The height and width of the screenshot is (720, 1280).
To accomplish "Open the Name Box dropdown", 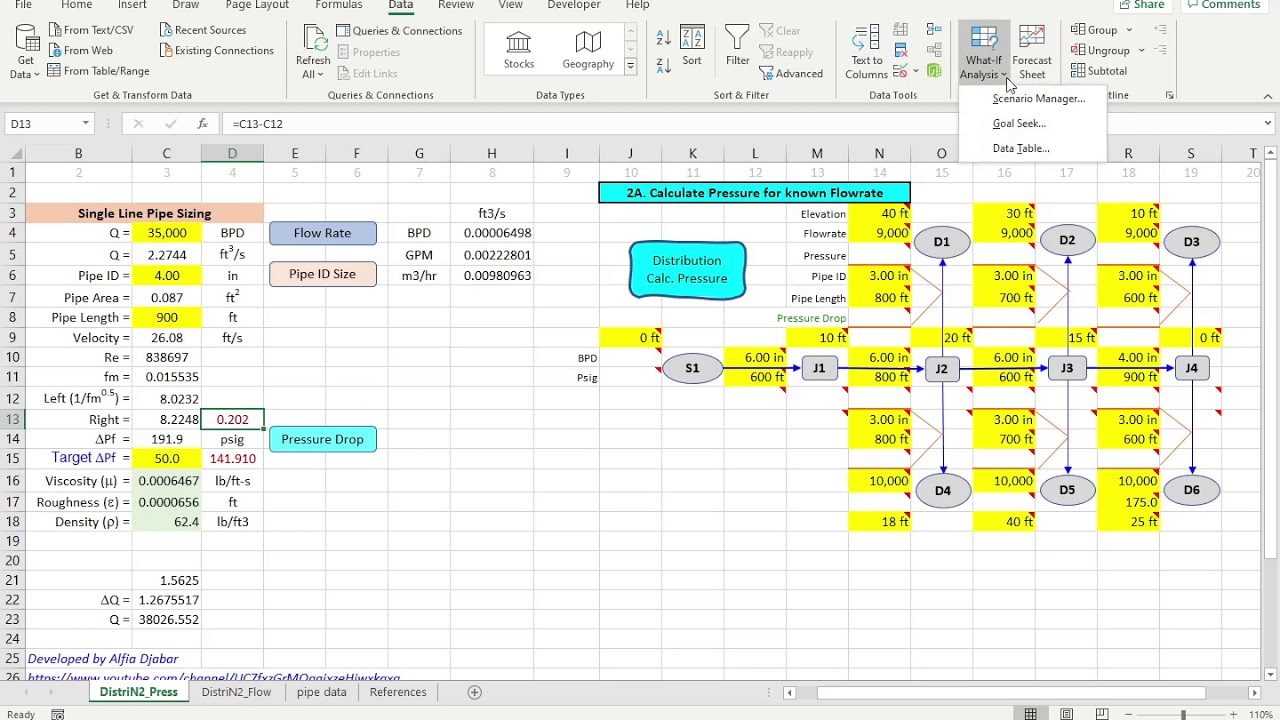I will [x=85, y=124].
